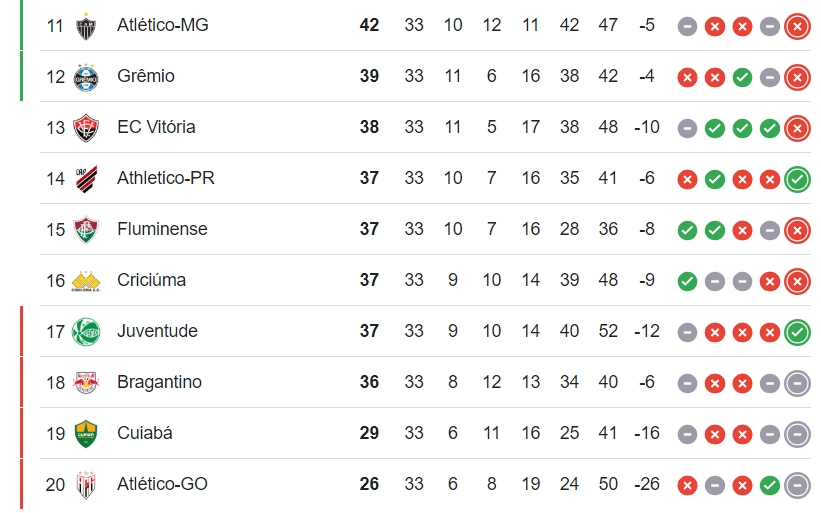This screenshot has height=513, width=821.
Task: Click the Bragantino club crest
Action: click(x=86, y=383)
